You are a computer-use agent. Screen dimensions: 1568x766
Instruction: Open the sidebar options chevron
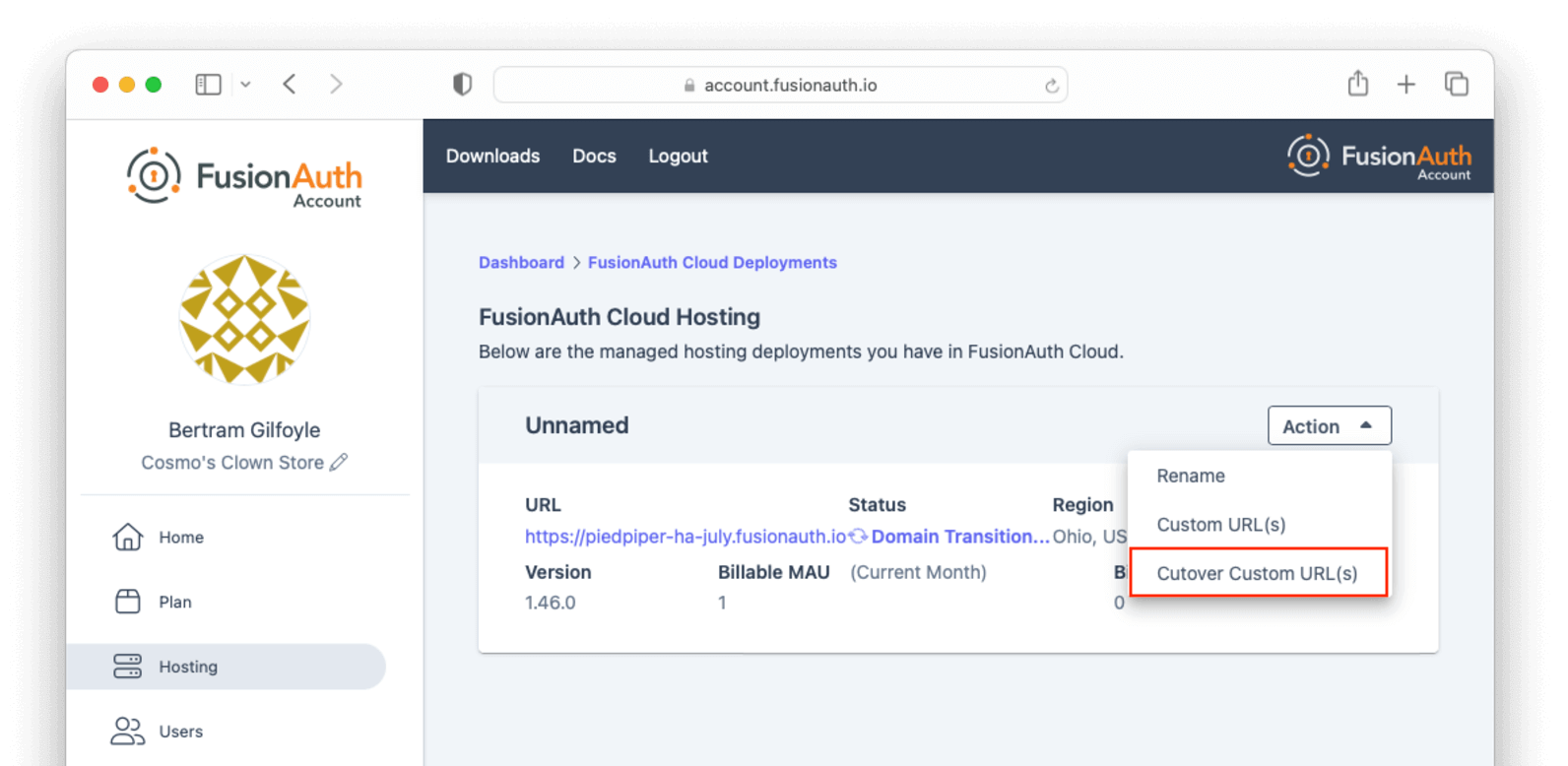pos(245,85)
